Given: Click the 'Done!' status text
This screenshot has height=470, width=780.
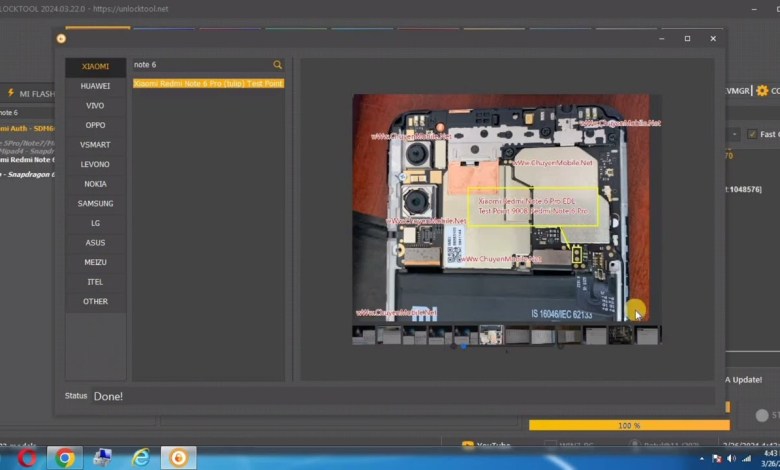Looking at the screenshot, I should coord(108,396).
